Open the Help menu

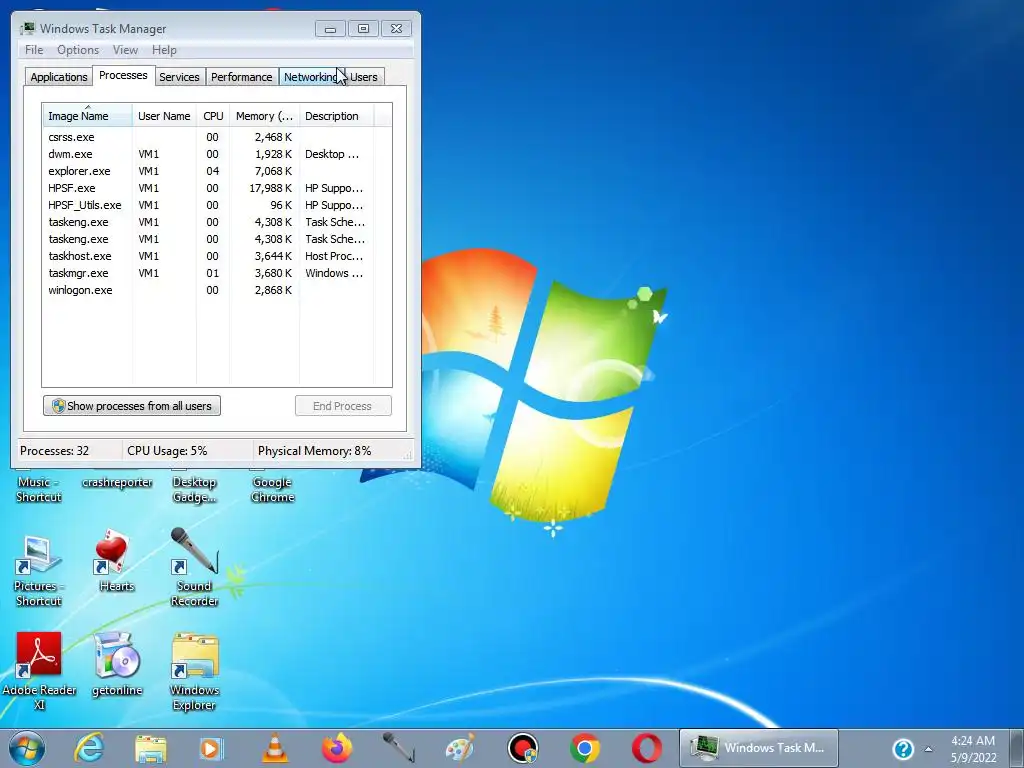(164, 50)
